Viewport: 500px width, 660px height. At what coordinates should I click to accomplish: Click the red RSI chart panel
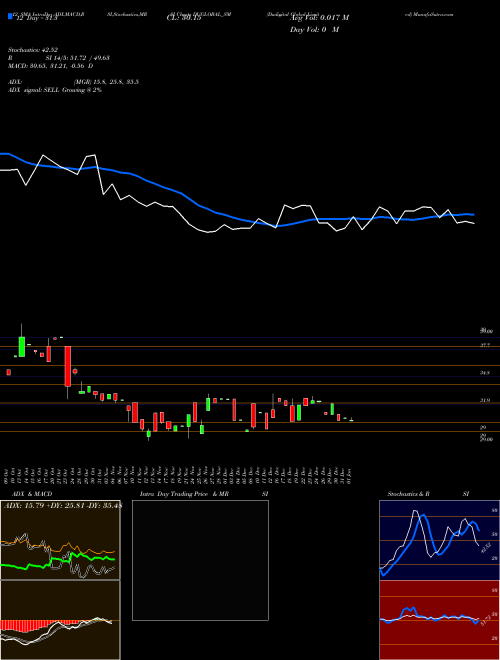[x=439, y=620]
